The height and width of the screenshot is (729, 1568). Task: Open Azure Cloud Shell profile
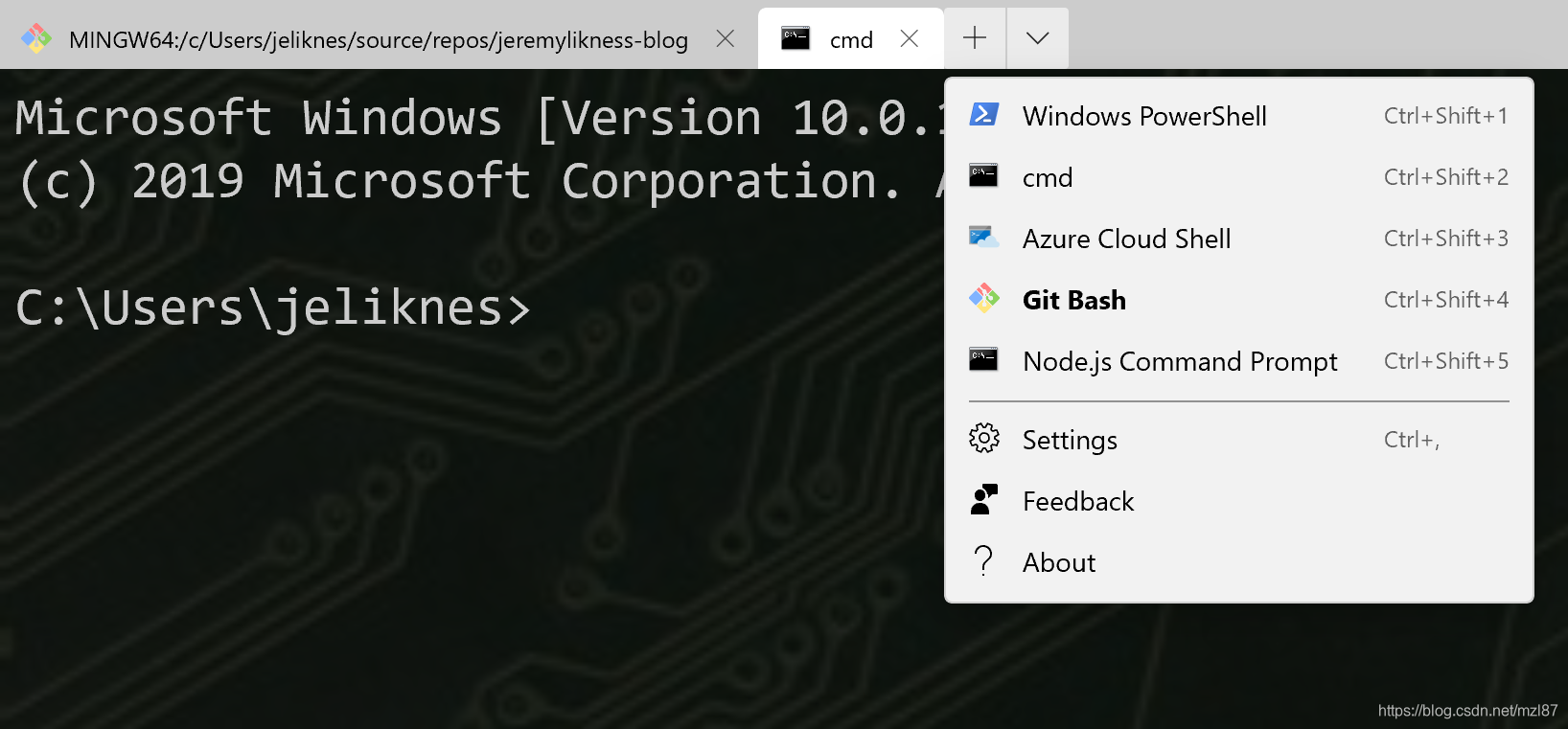tap(1239, 239)
